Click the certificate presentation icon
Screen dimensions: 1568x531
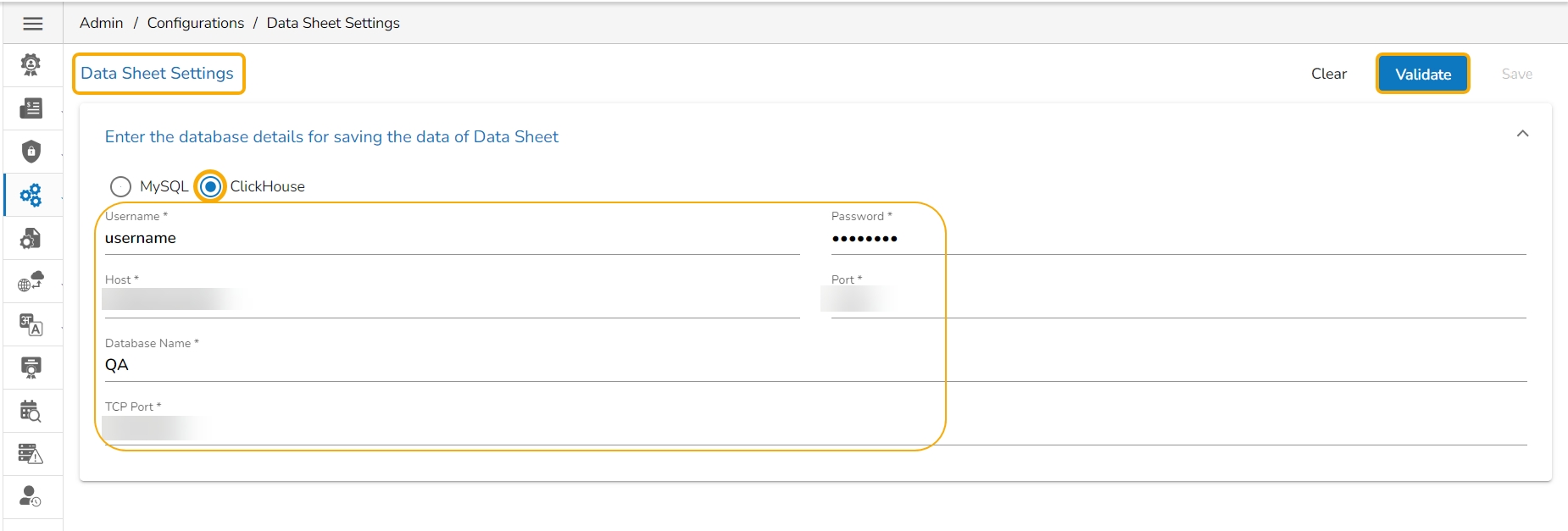click(31, 368)
